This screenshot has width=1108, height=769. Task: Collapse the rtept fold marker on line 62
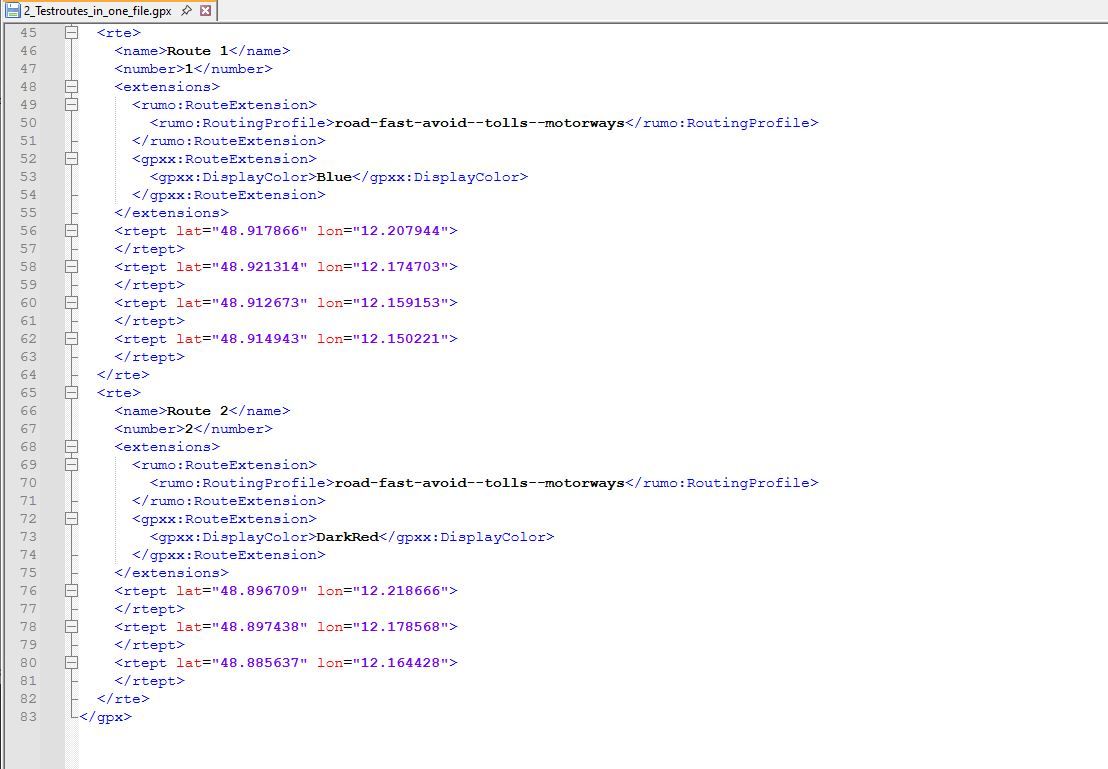72,339
